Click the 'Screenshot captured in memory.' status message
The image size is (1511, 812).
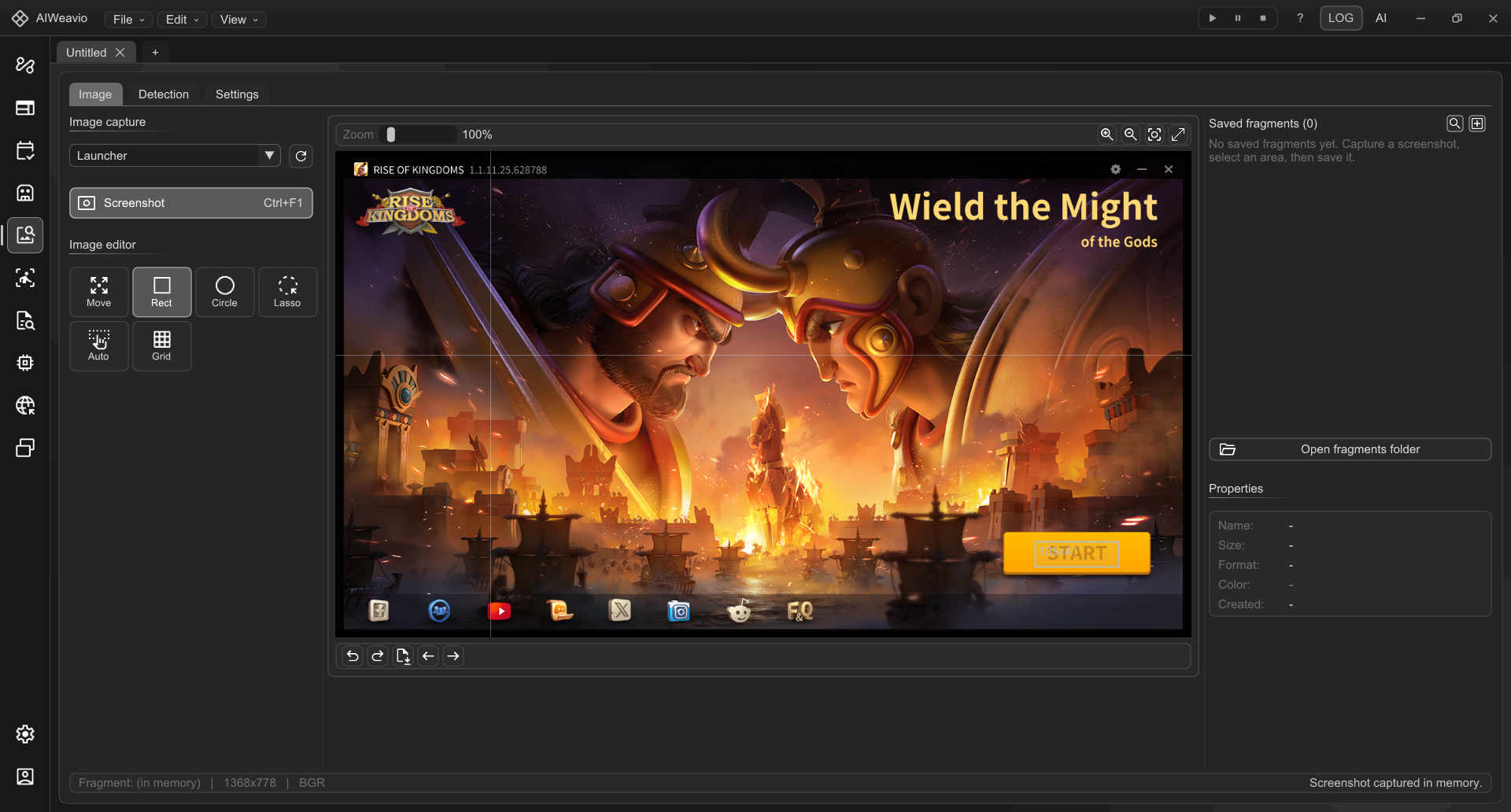pyautogui.click(x=1396, y=783)
